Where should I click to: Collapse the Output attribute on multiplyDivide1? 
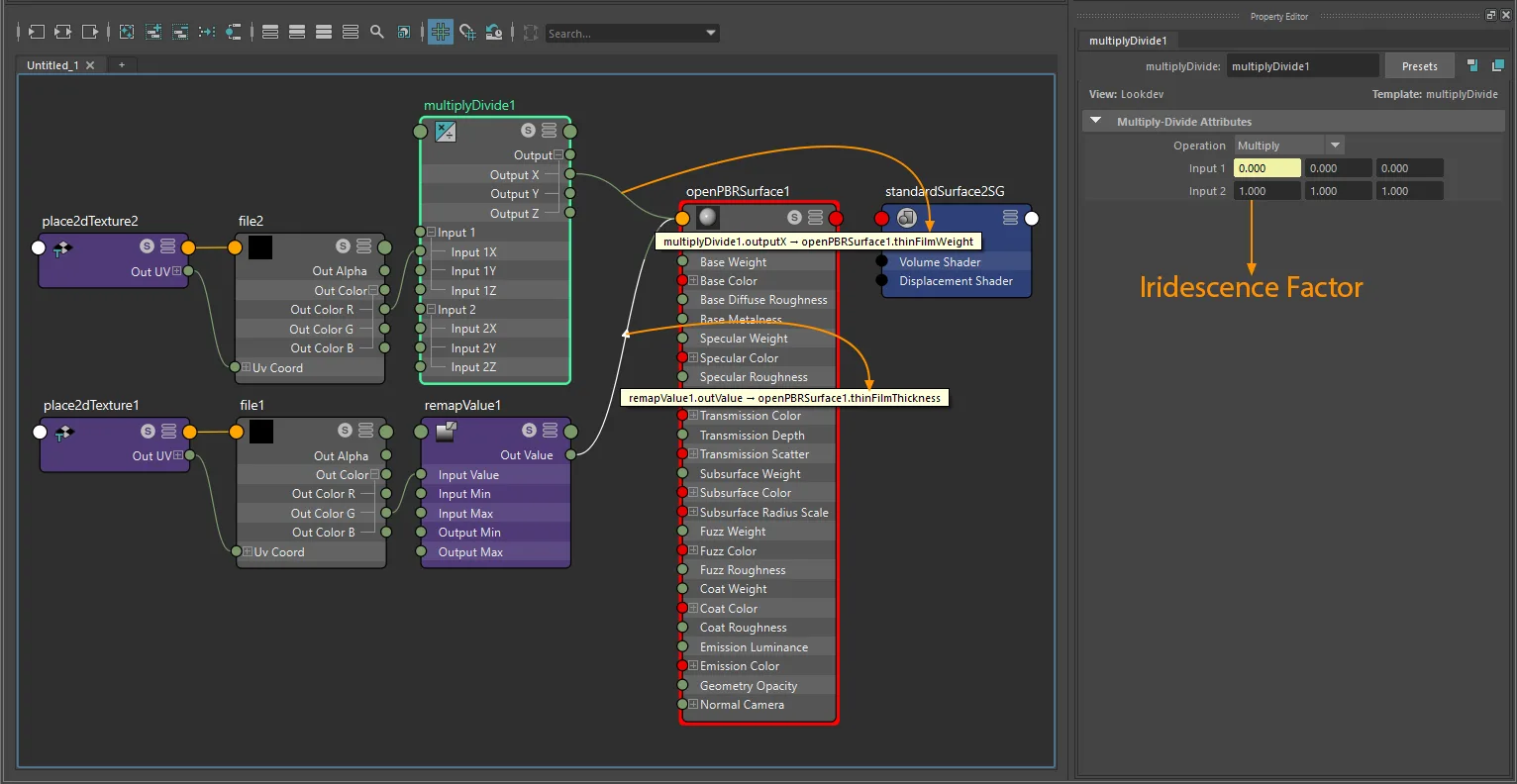point(557,155)
